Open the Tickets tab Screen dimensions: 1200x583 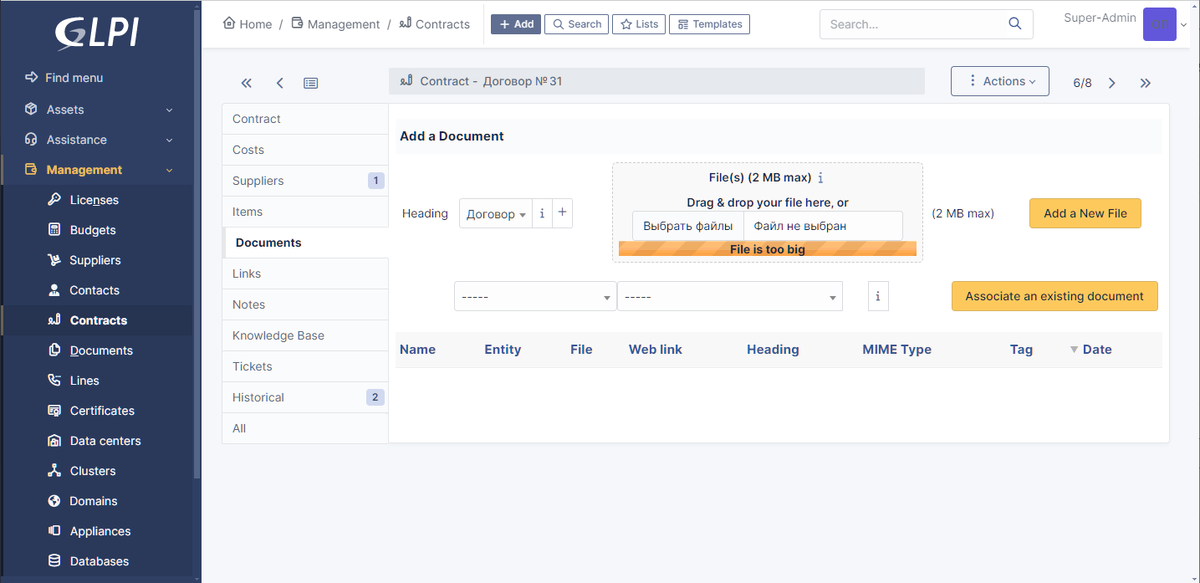[x=305, y=367]
